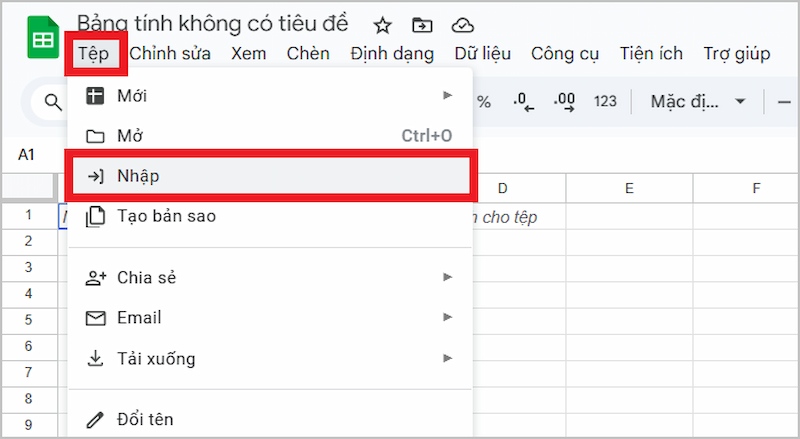Expand the Chia sẻ submenu
This screenshot has height=439, width=800.
coord(270,277)
